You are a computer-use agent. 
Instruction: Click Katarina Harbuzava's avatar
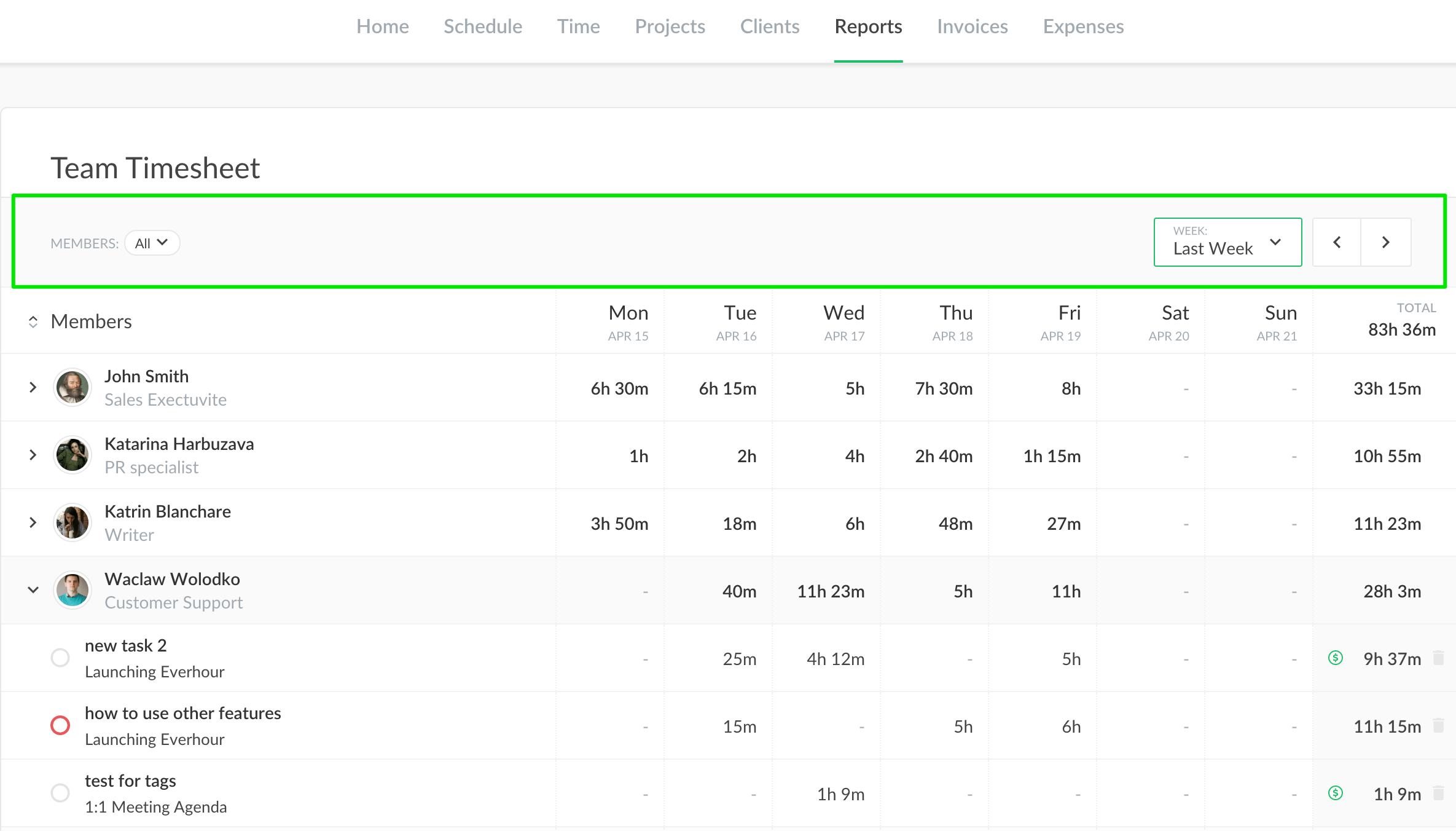tap(72, 455)
